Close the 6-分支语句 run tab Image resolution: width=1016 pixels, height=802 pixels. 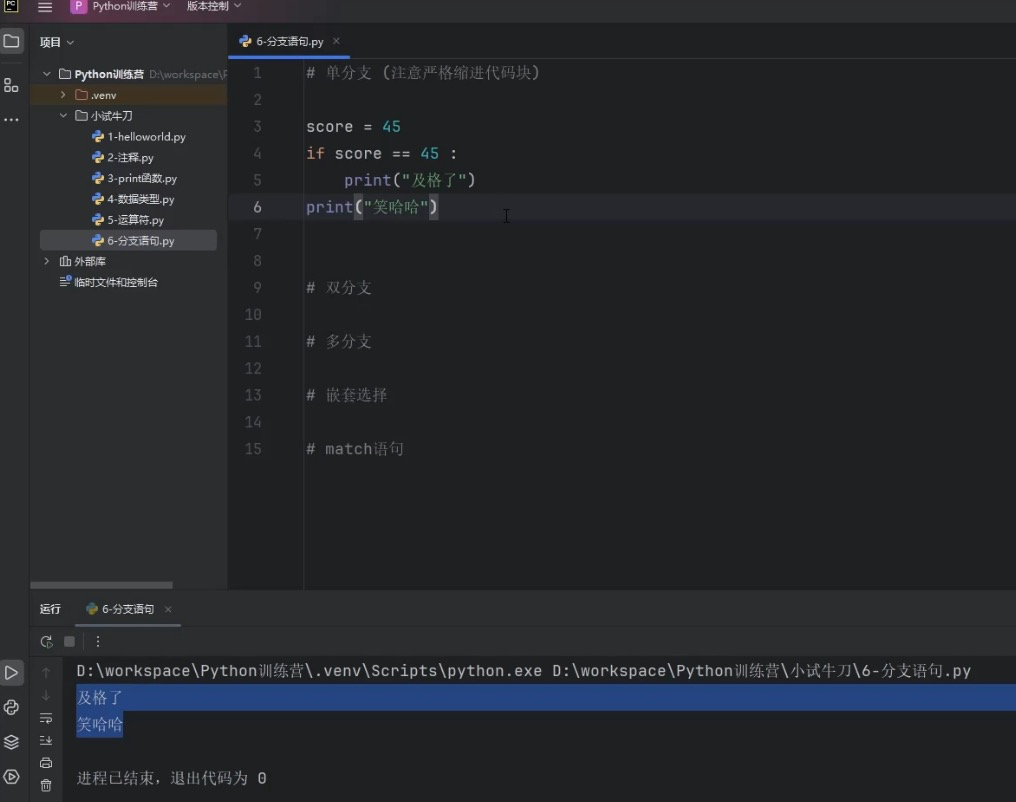168,609
